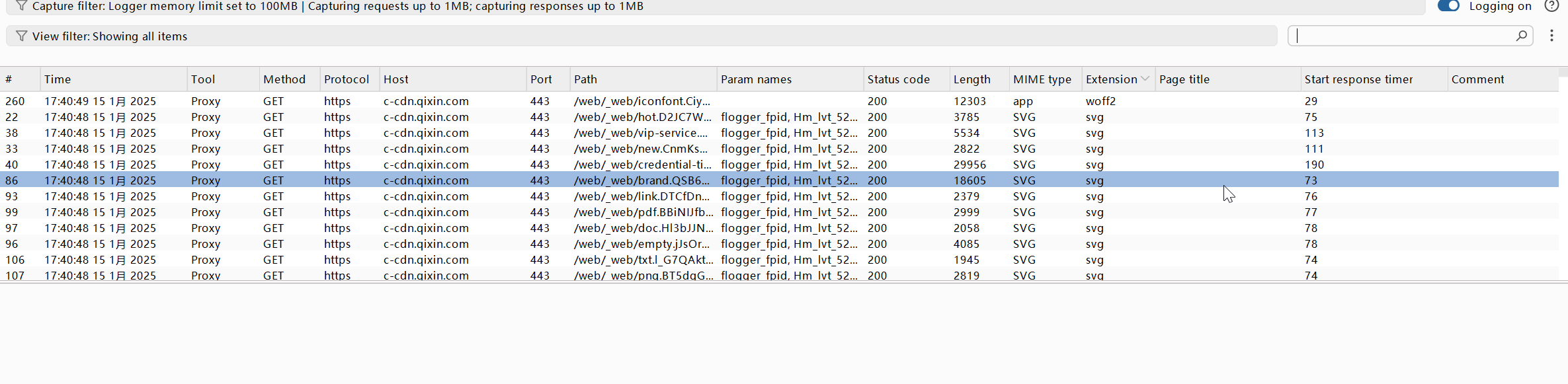Toggle the Logging on switch
Screen dimensions: 1568x384
click(x=1448, y=6)
